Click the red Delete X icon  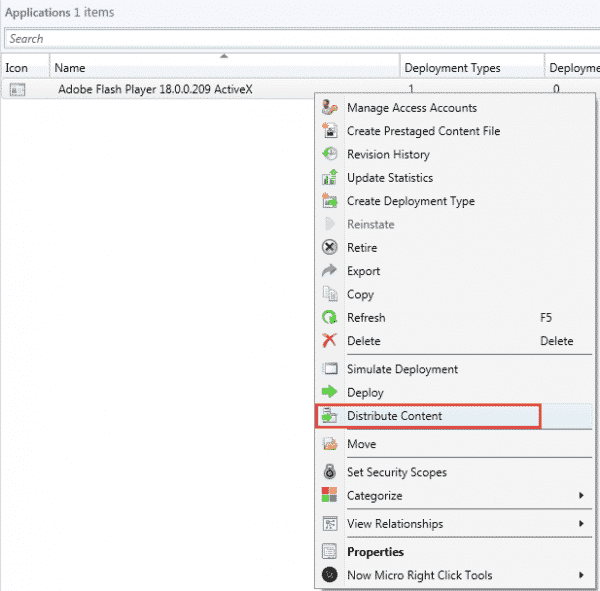[330, 341]
